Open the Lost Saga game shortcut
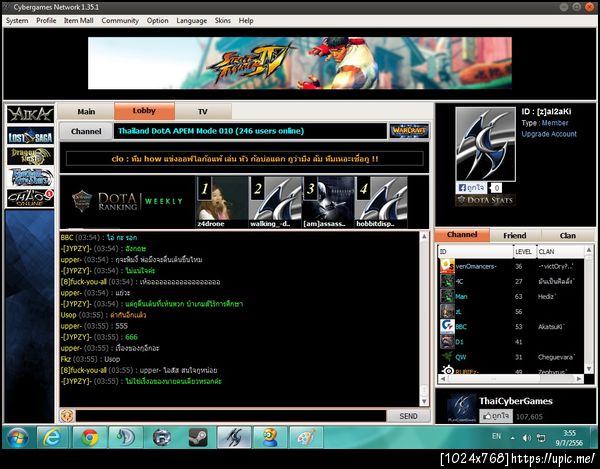The width and height of the screenshot is (600, 469). pyautogui.click(x=30, y=135)
